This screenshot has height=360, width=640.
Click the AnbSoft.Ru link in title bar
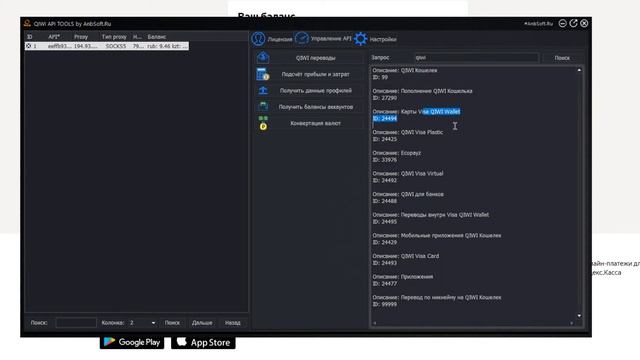(538, 24)
